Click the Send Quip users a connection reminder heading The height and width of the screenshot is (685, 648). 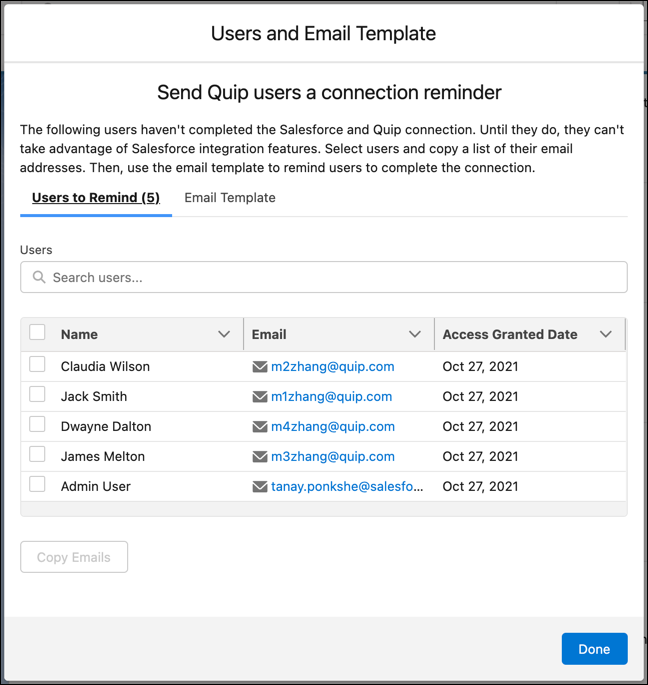click(329, 93)
